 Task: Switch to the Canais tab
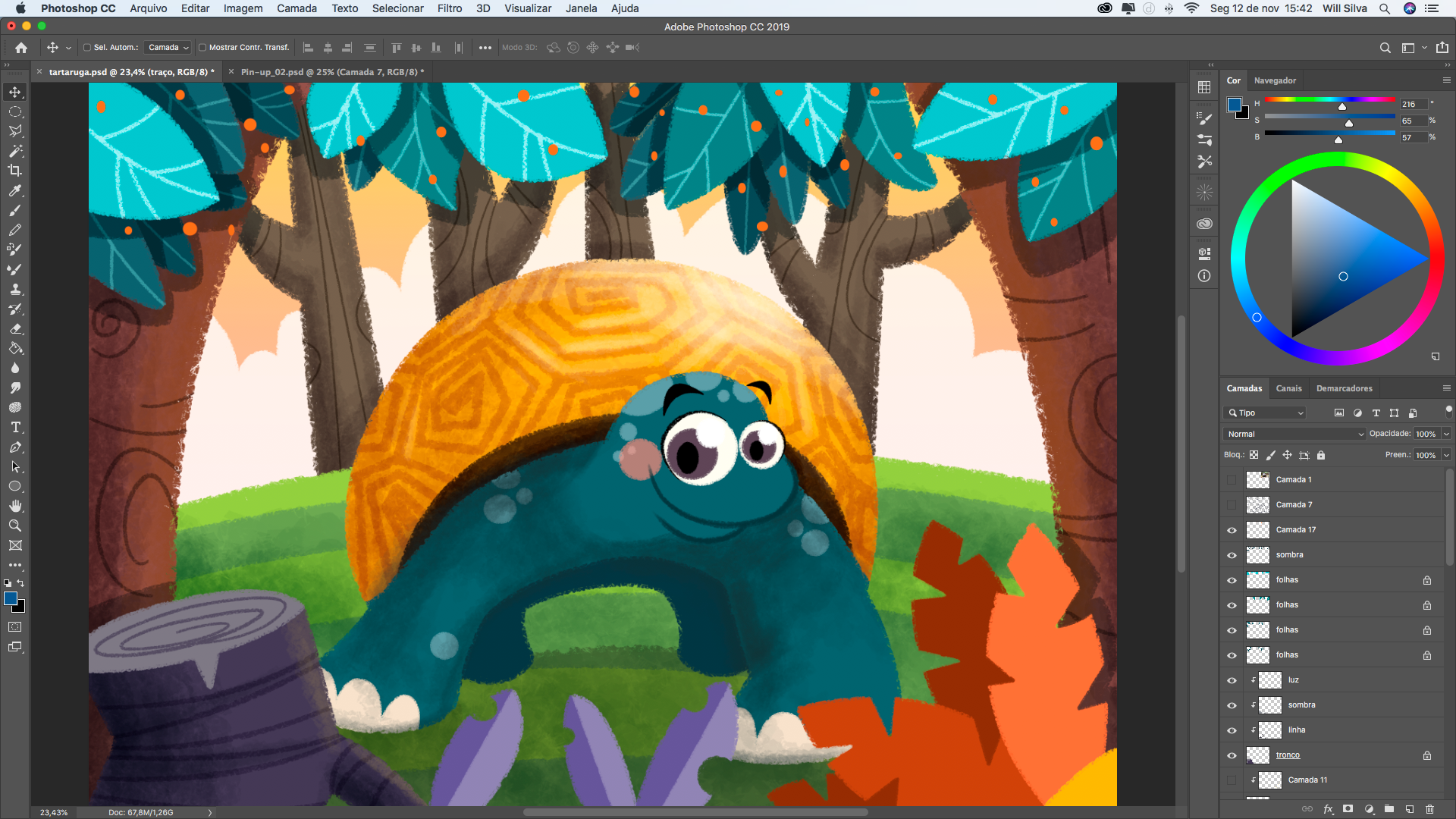coord(1288,388)
